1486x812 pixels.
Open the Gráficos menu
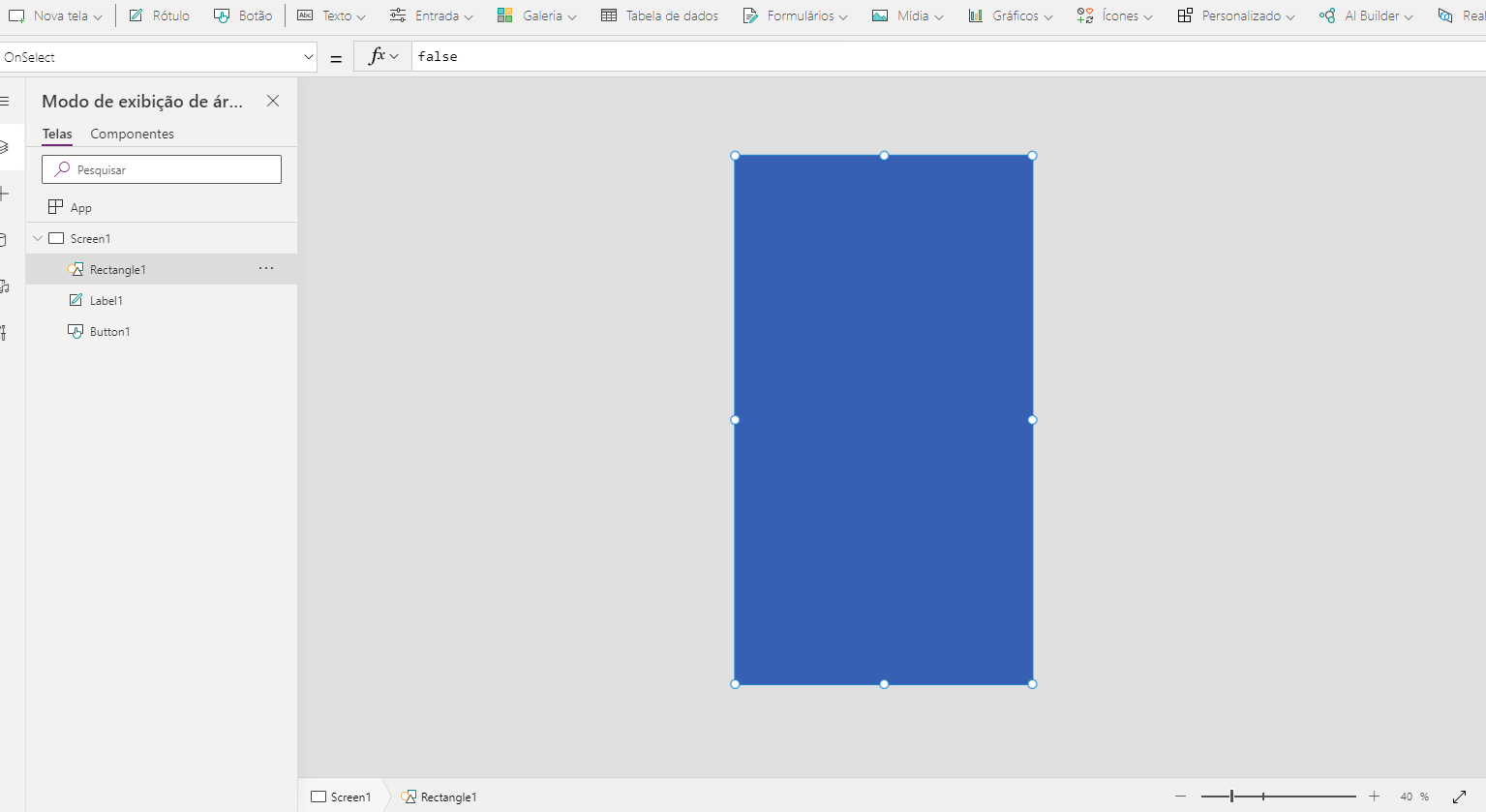click(1010, 15)
